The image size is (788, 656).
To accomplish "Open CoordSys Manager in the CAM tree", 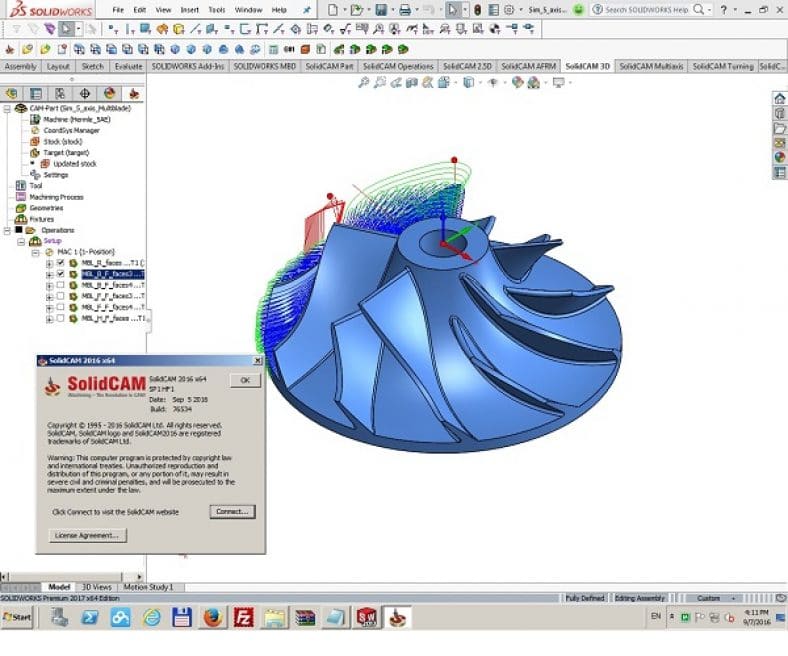I will click(x=70, y=130).
